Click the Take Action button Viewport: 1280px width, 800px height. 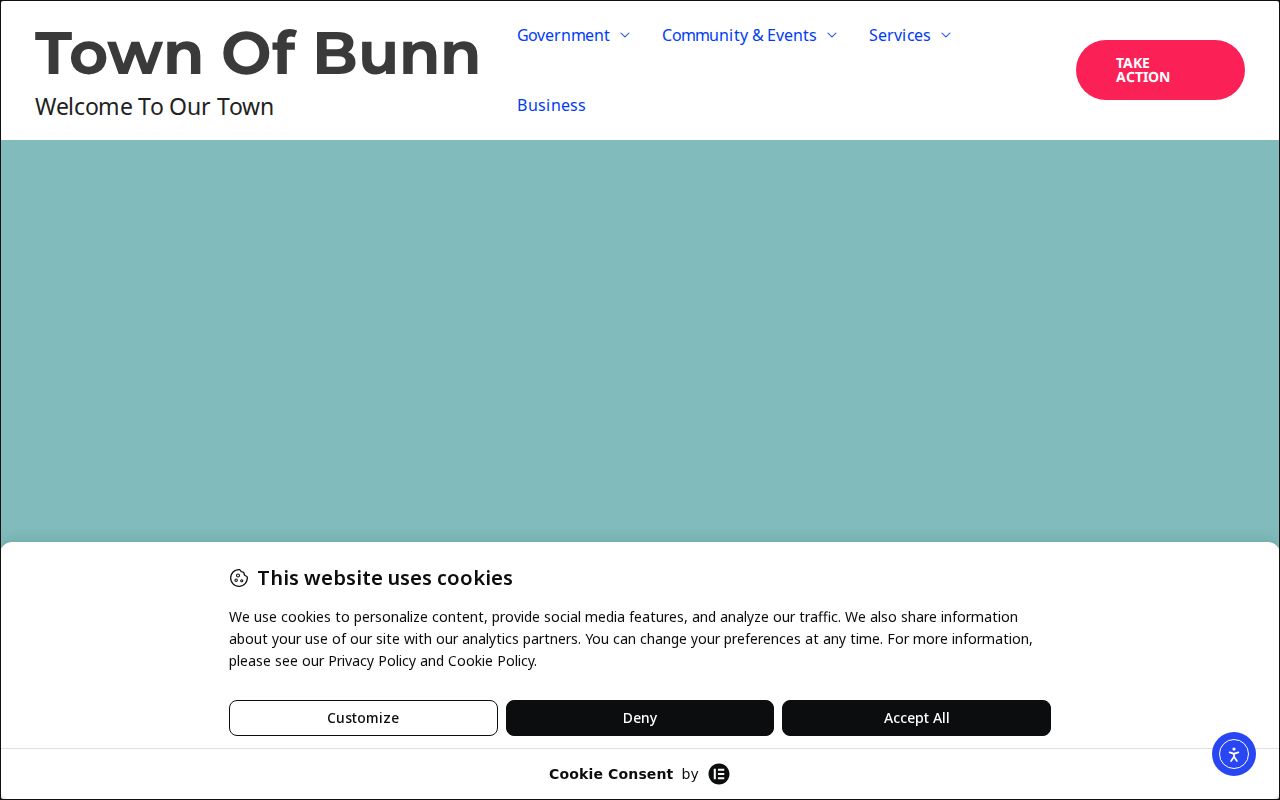pyautogui.click(x=1160, y=70)
